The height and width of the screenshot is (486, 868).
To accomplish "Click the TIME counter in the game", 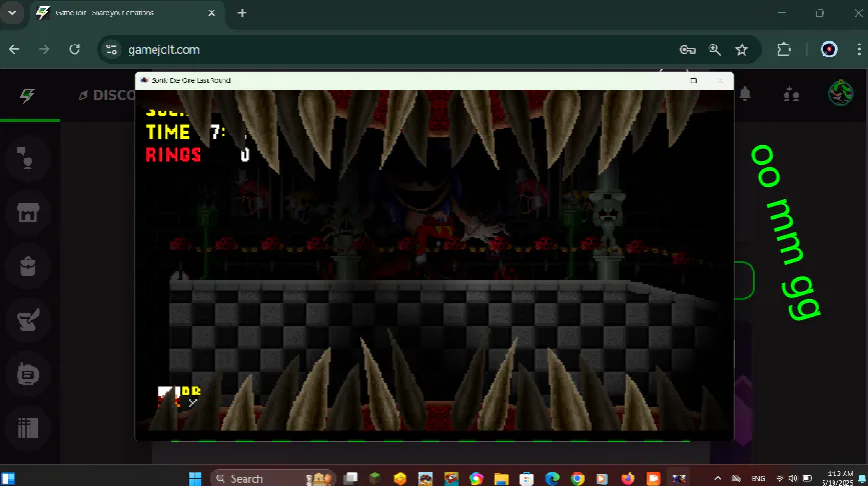I will (x=195, y=132).
